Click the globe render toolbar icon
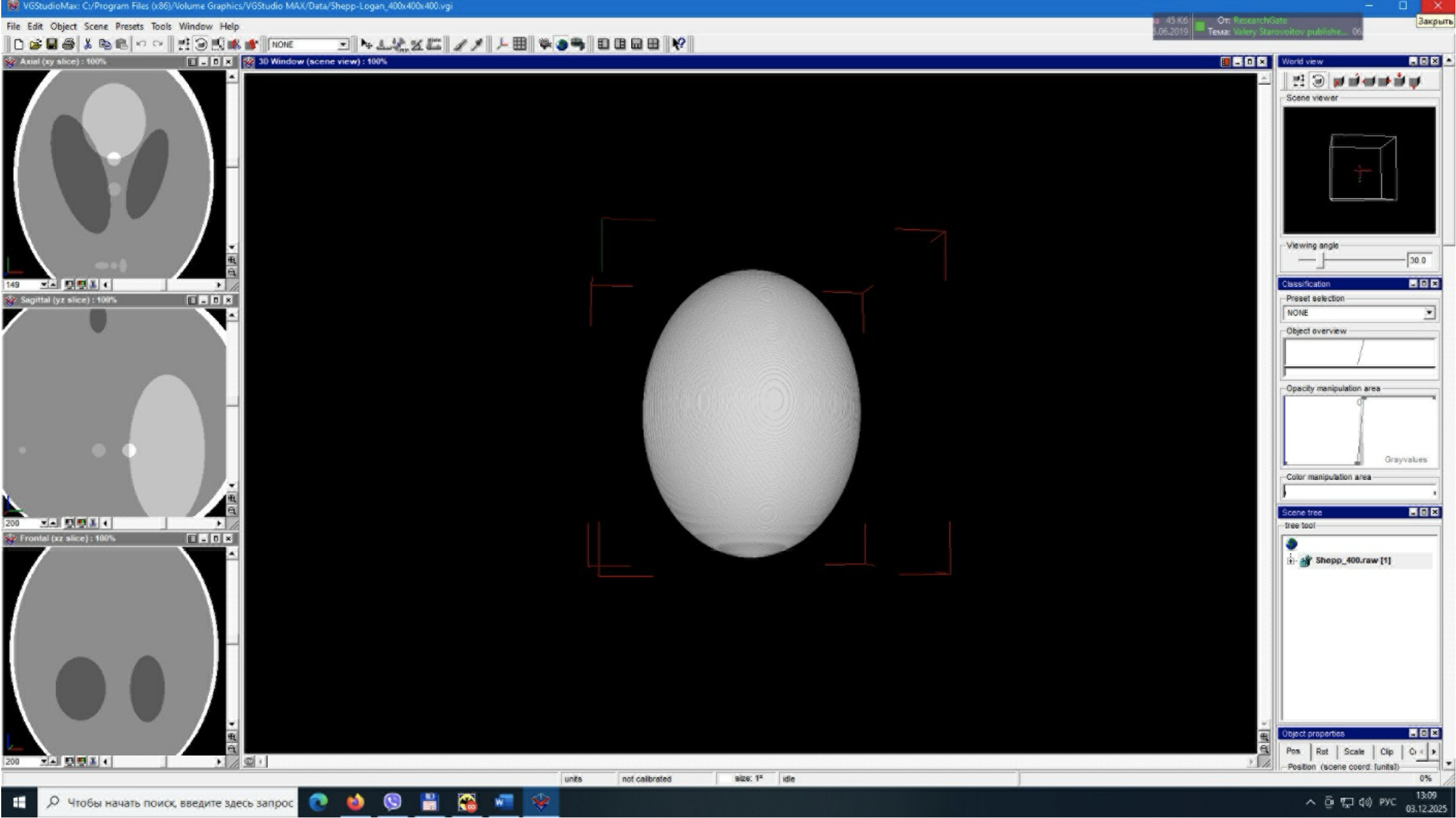The image size is (1456, 818). pos(561,44)
